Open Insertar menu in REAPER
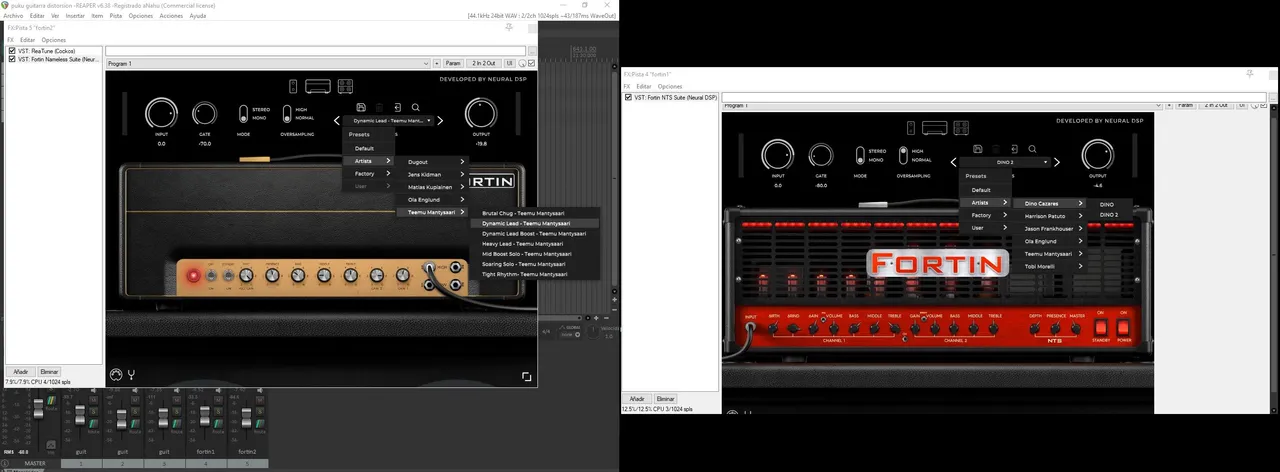 75,16
